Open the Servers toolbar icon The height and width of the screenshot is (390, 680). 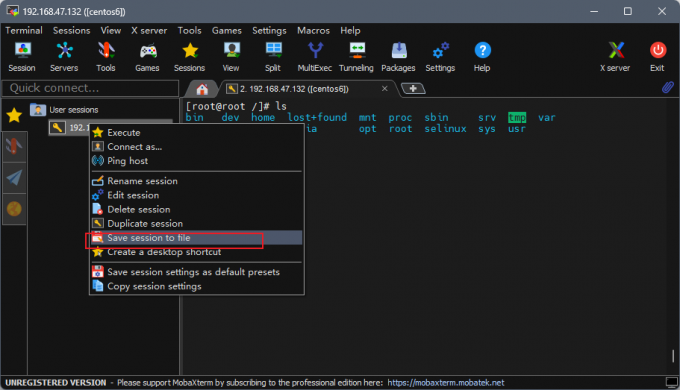[x=64, y=57]
